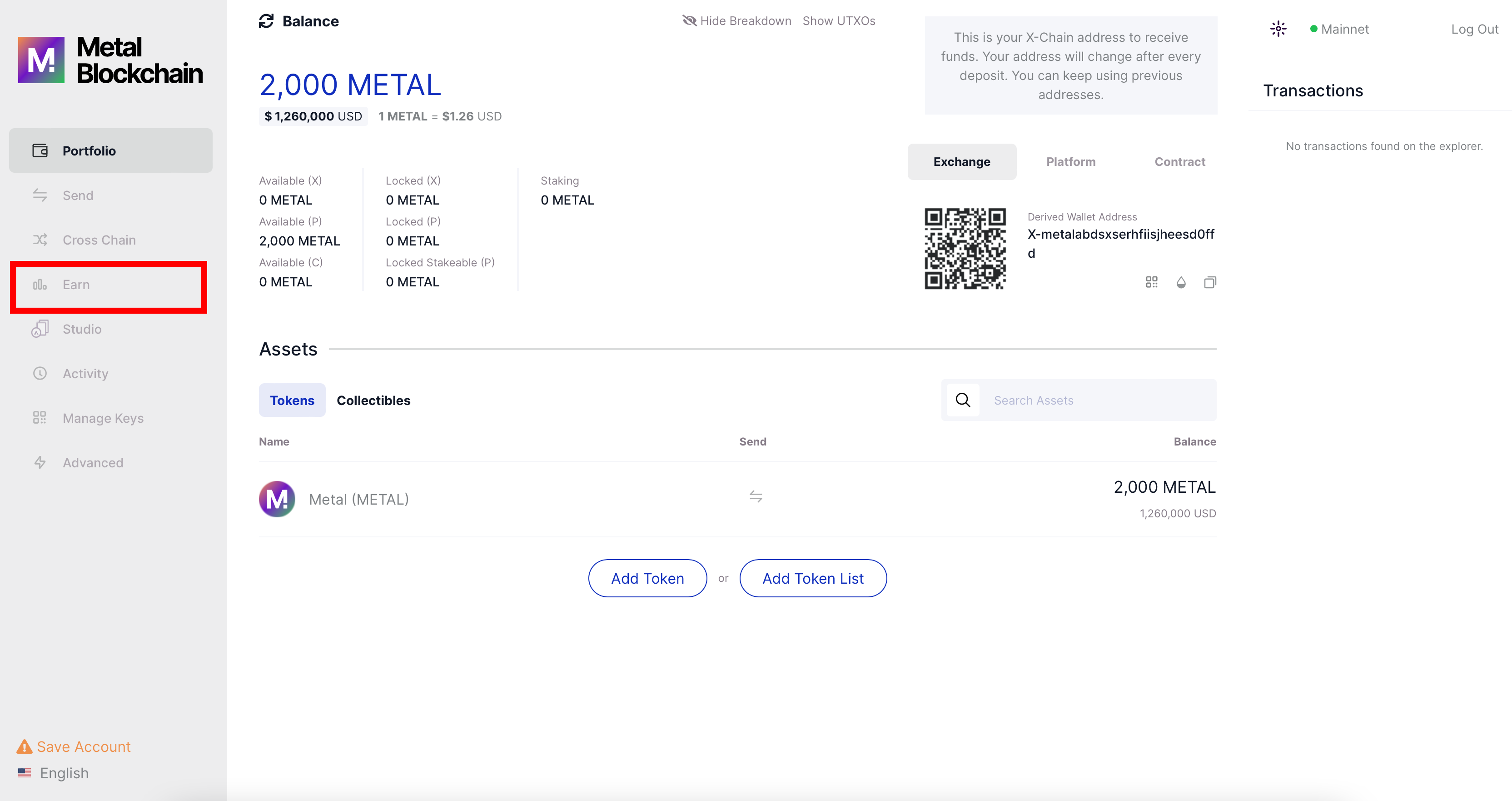
Task: Open the Studio sidebar item
Action: click(x=82, y=329)
